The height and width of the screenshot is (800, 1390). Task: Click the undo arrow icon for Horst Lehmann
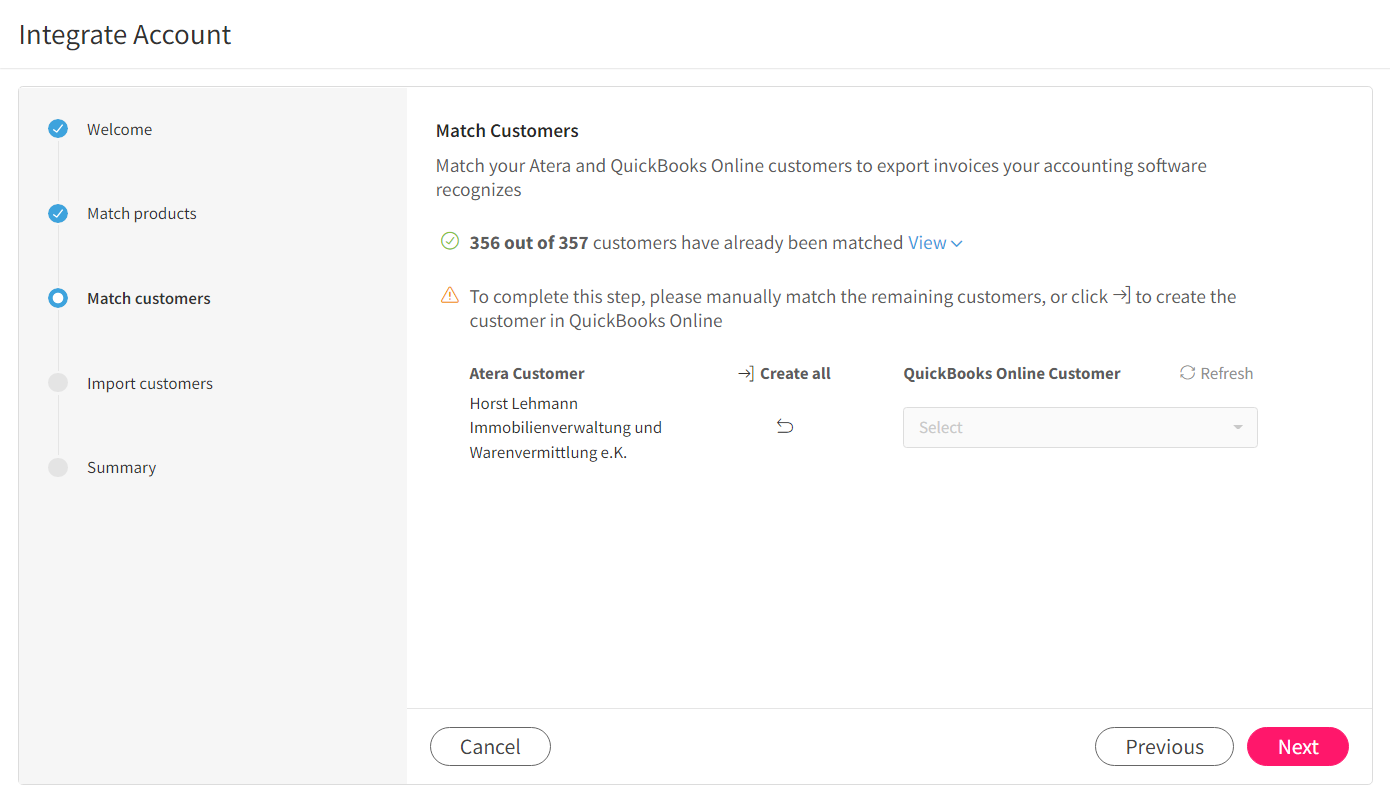pyautogui.click(x=785, y=427)
